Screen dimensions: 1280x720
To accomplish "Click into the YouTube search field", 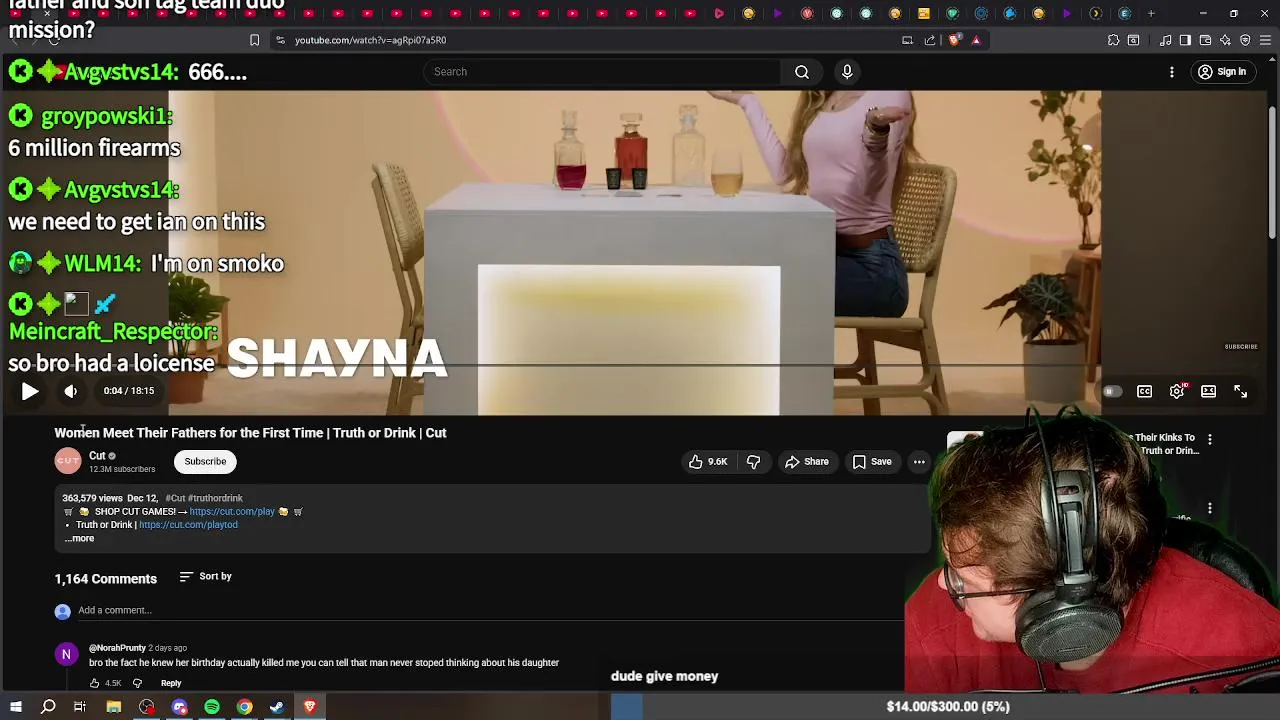I will (x=602, y=72).
